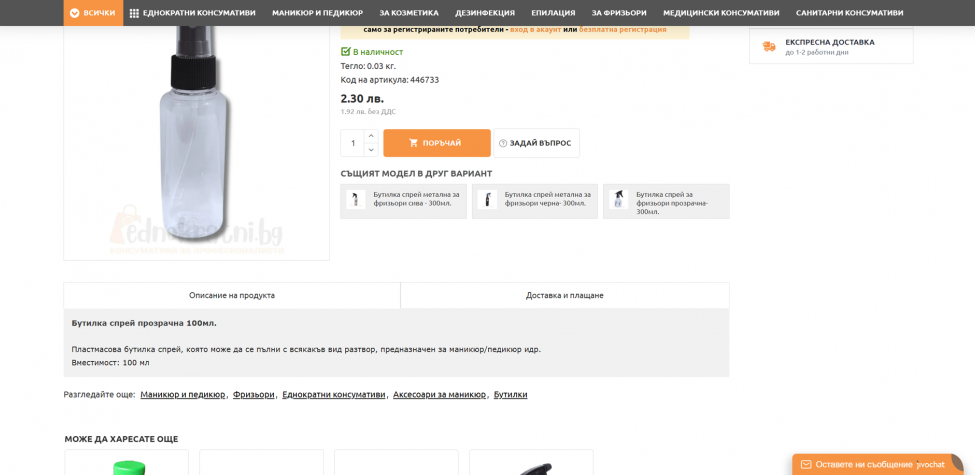The width and height of the screenshot is (975, 475).
Task: Open ЕДНОКРАТНИ КОНСУМАТИВИ menu
Action: pyautogui.click(x=200, y=13)
